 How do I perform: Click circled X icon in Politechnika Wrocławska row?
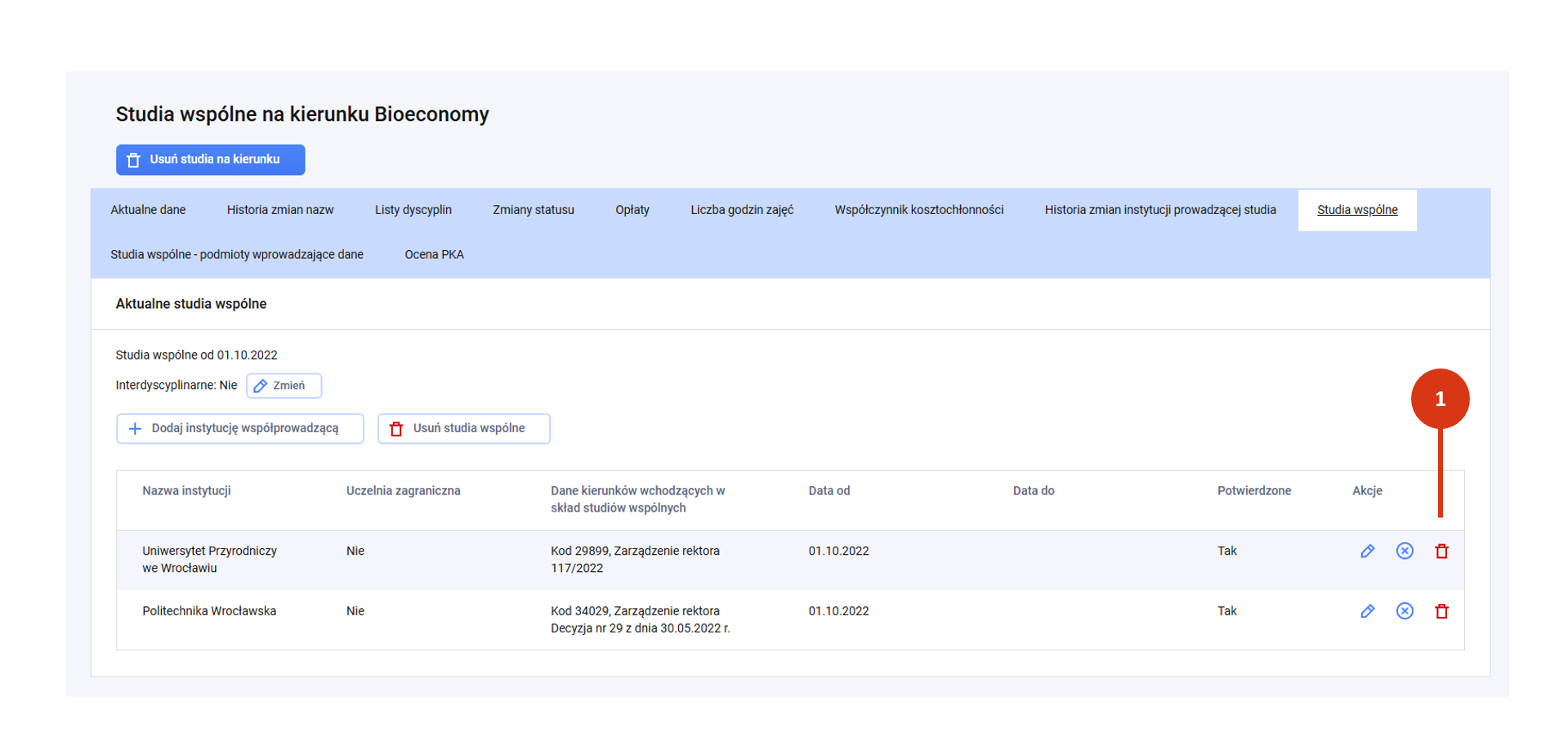pyautogui.click(x=1405, y=611)
